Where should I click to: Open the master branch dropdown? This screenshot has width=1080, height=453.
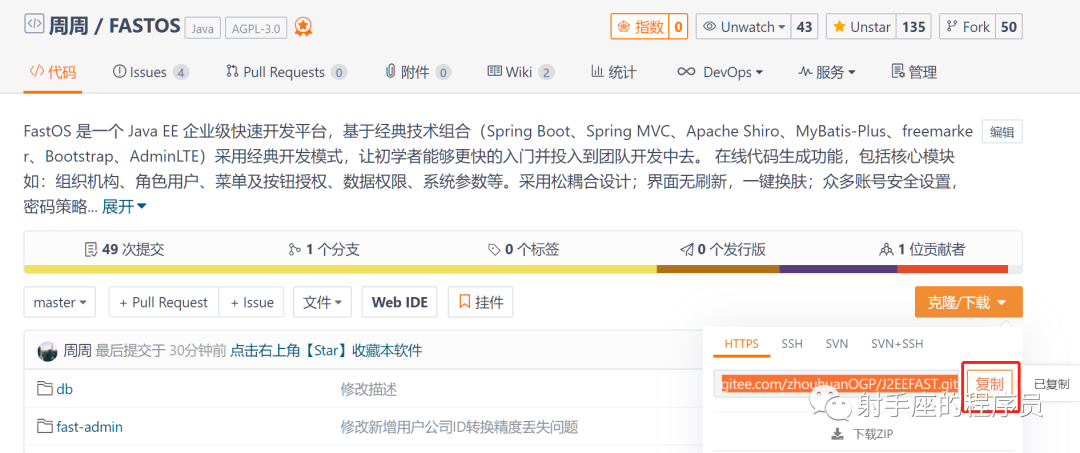point(60,302)
